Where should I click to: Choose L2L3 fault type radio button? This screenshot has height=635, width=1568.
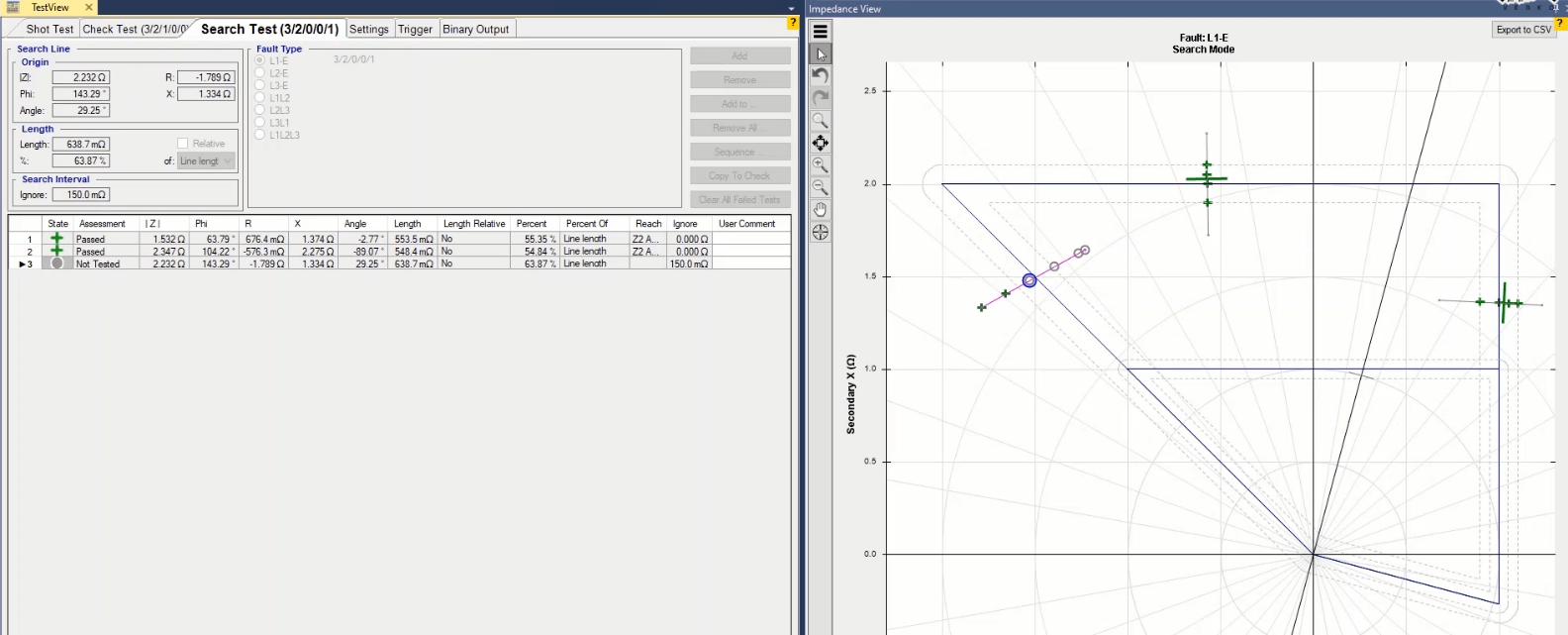(260, 111)
